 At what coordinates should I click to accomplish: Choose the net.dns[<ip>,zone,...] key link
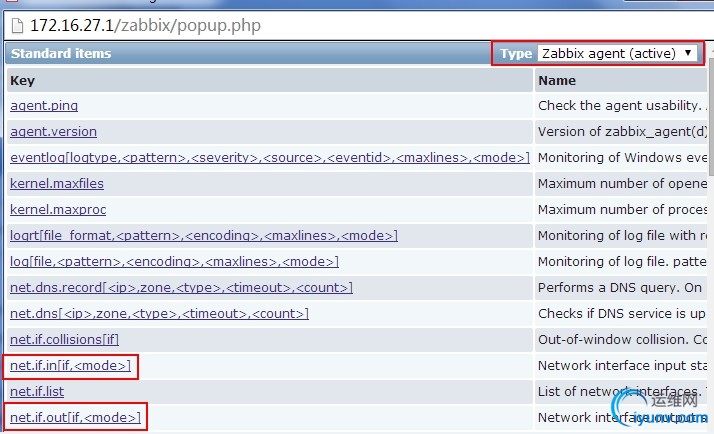(x=159, y=313)
